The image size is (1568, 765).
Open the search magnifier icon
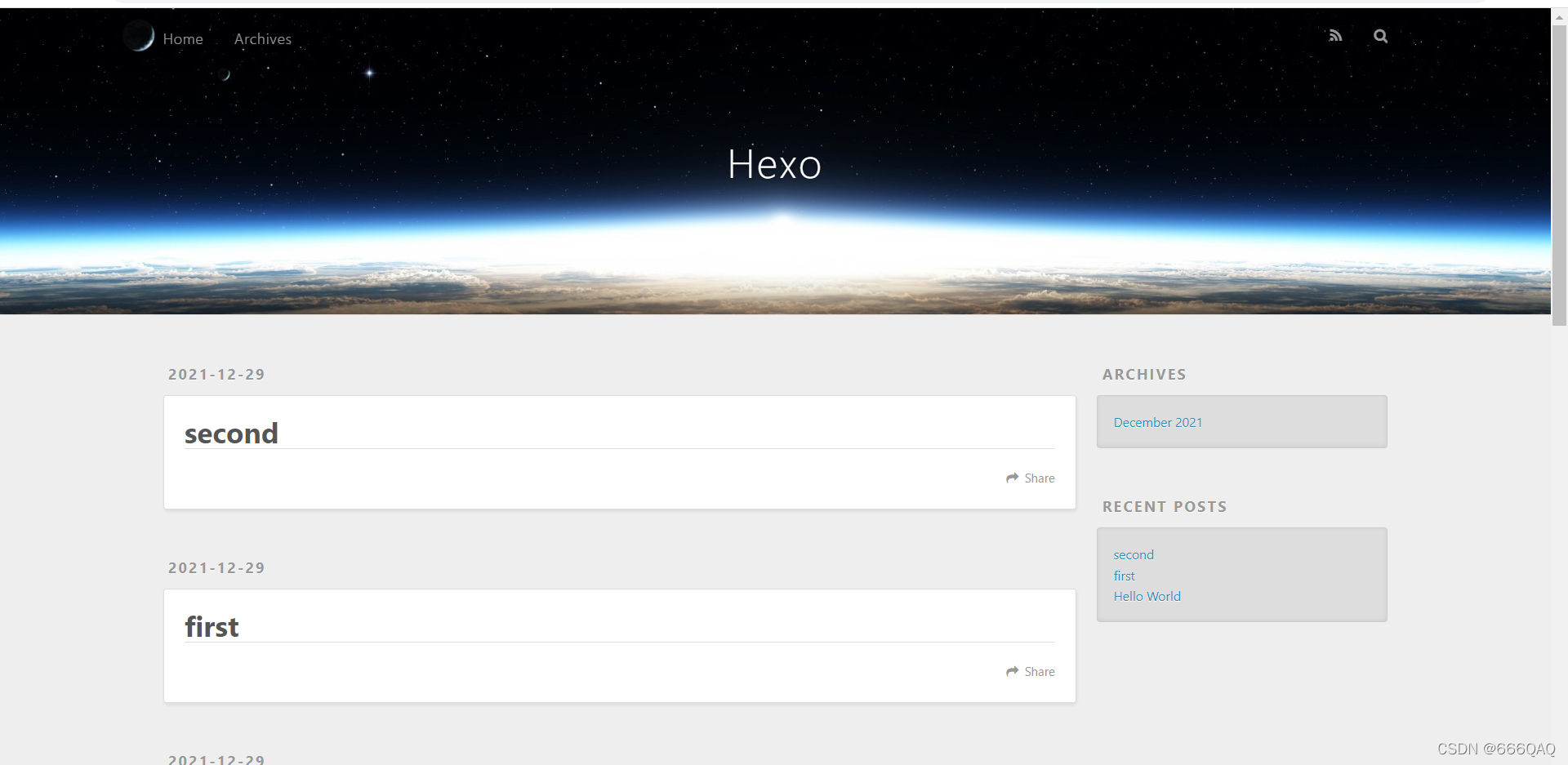pyautogui.click(x=1380, y=36)
